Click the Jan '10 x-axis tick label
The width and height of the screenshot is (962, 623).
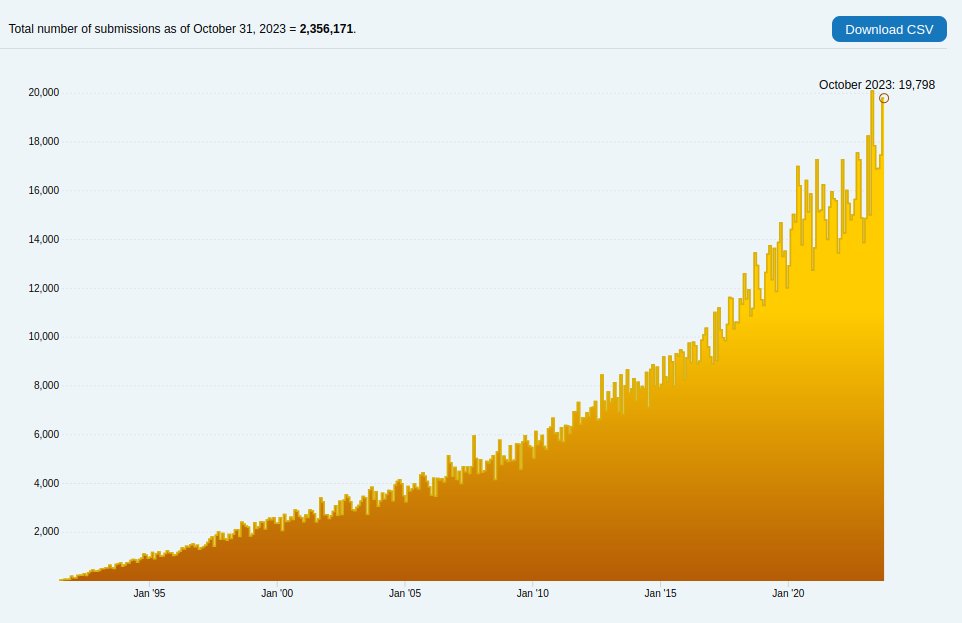[533, 593]
